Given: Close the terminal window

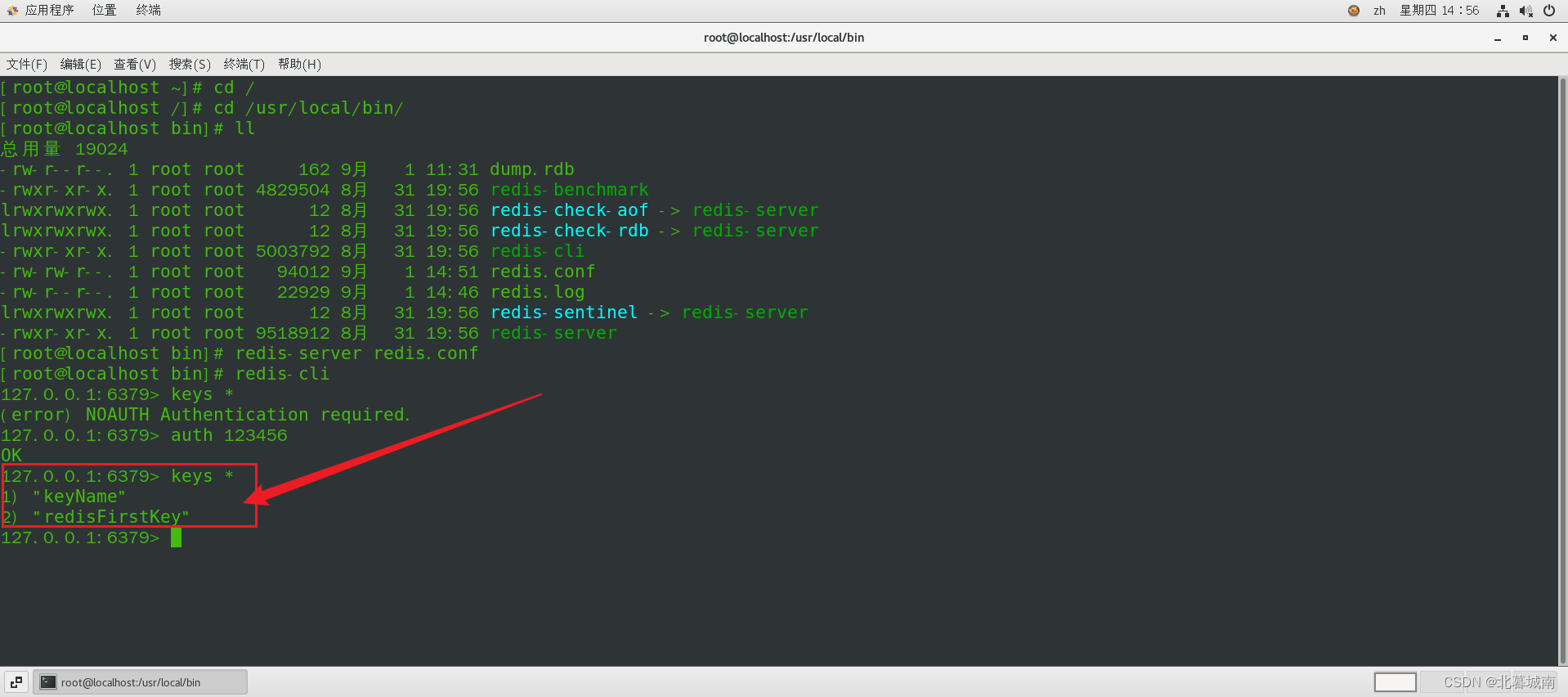Looking at the screenshot, I should click(x=1553, y=38).
